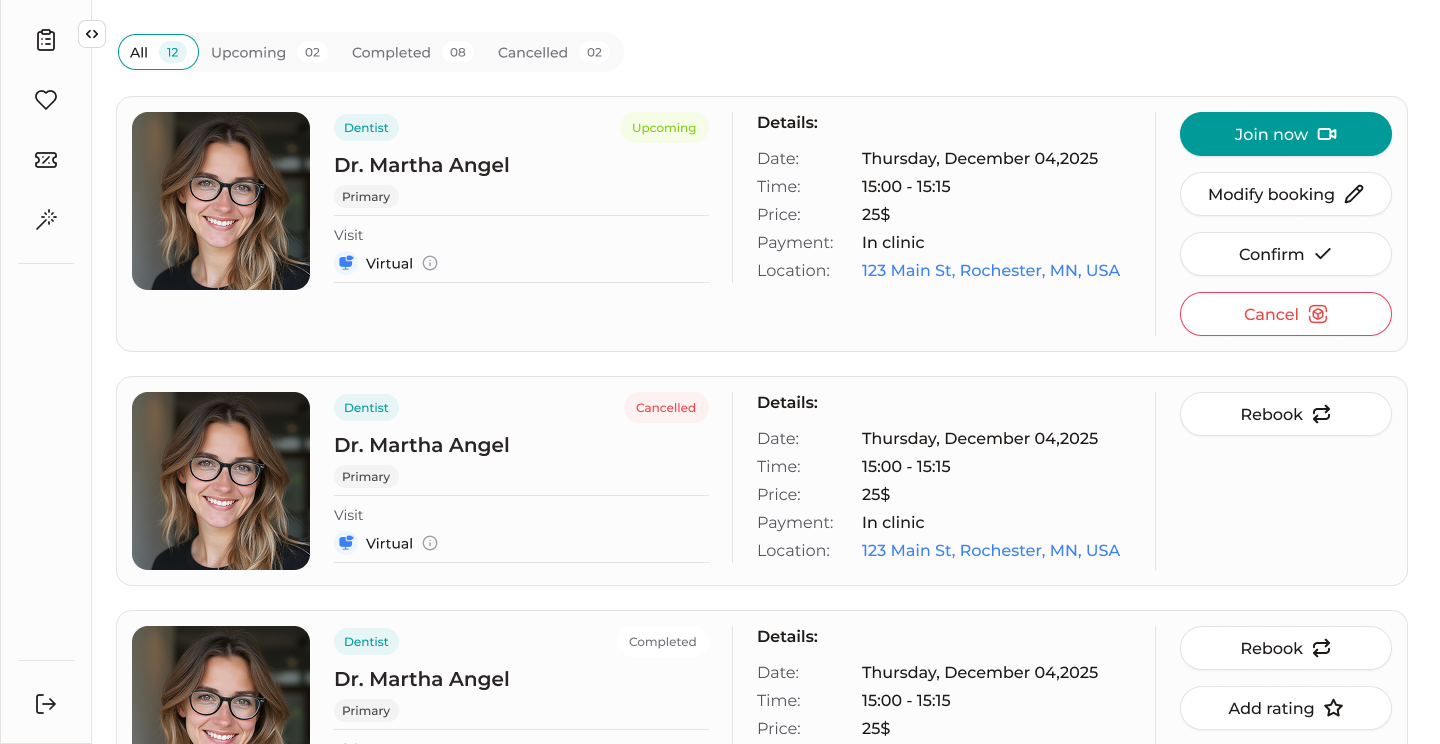This screenshot has width=1440, height=744.
Task: Click the info icon beside Virtual in Upcoming card
Action: [430, 264]
